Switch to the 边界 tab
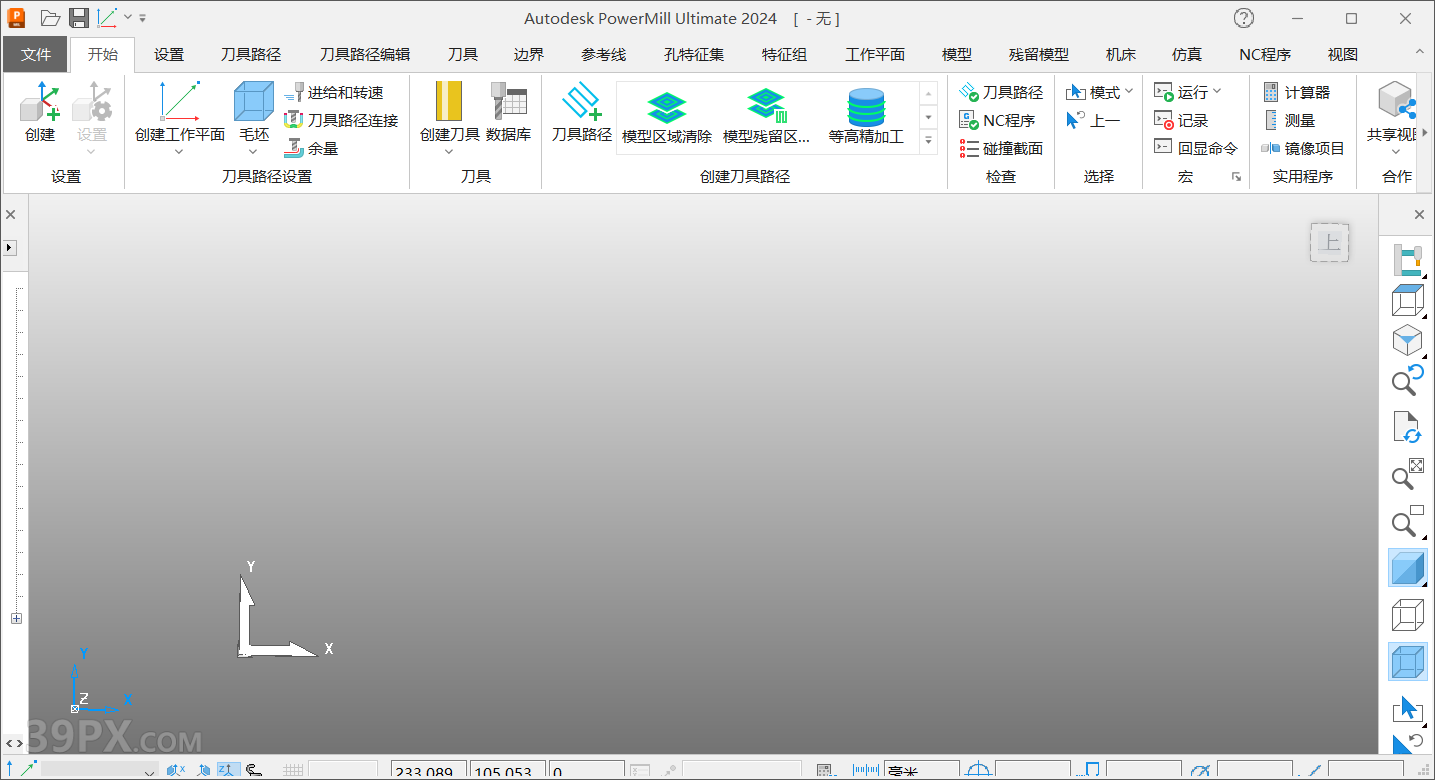The width and height of the screenshot is (1435, 780). click(x=529, y=55)
